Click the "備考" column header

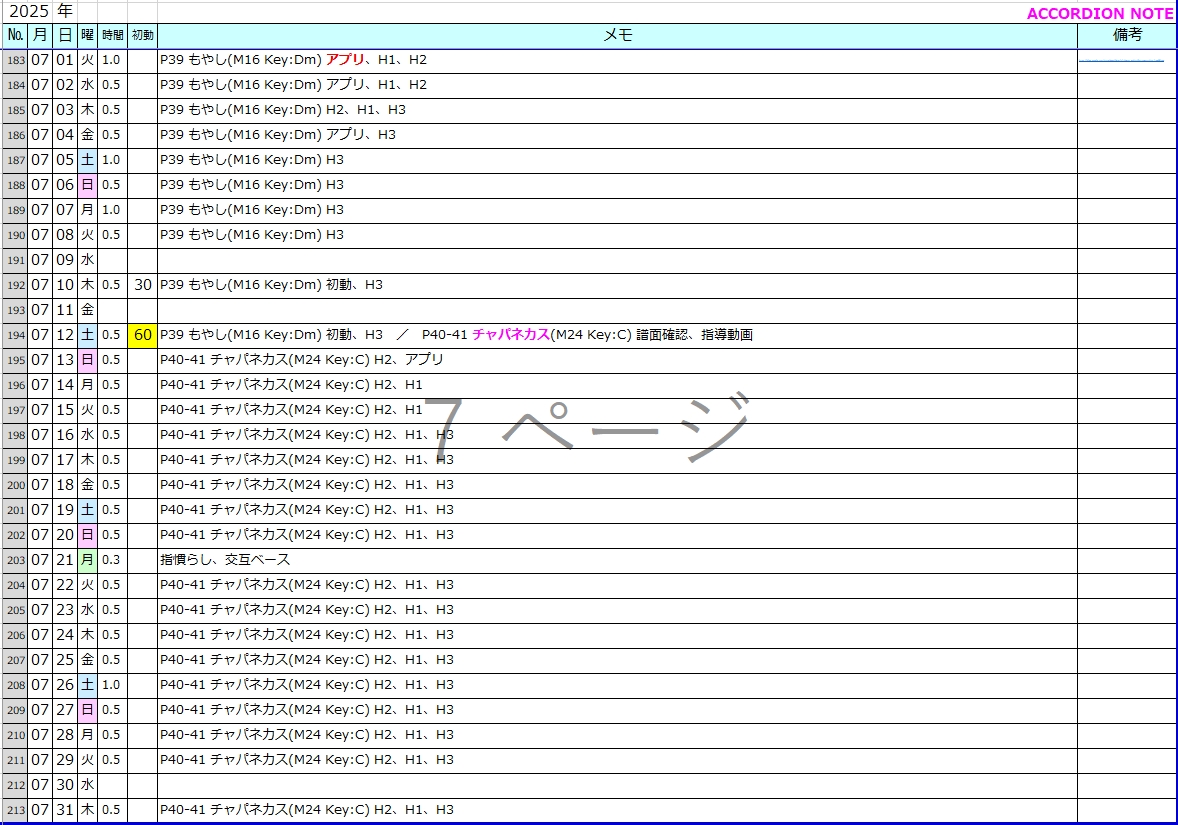point(1127,35)
